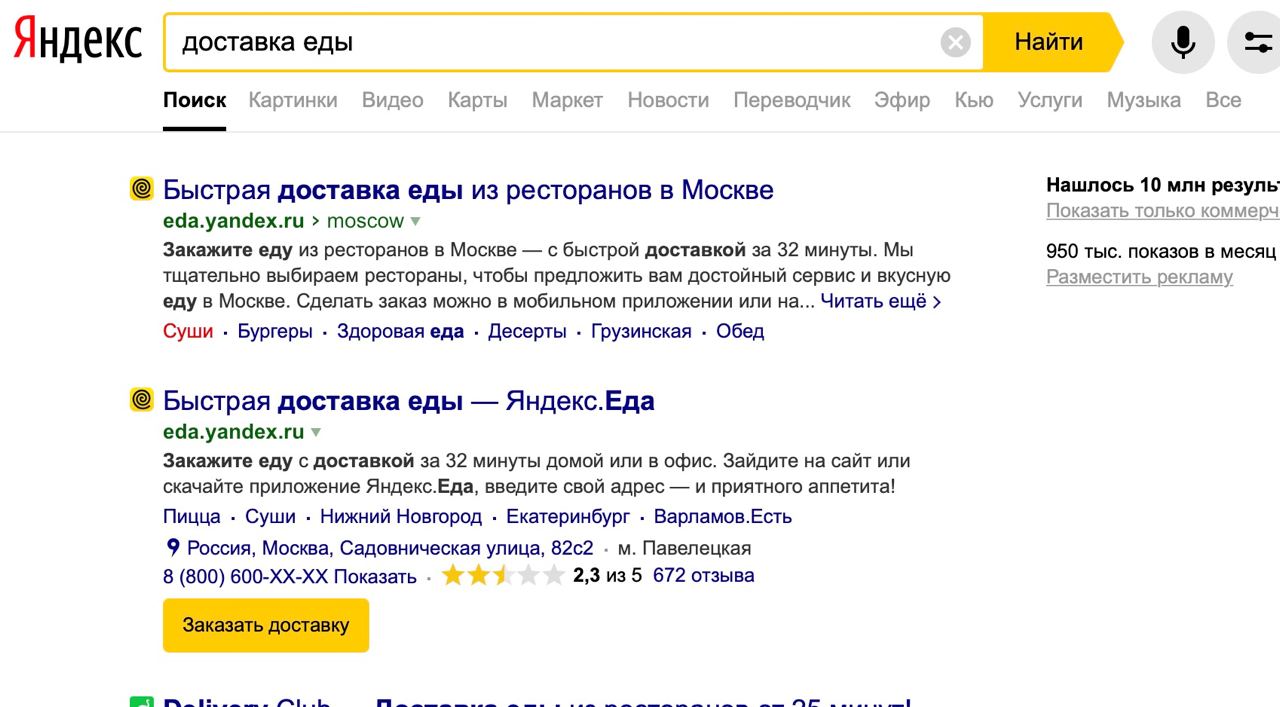Image resolution: width=1280 pixels, height=707 pixels.
Task: Open the Варламов.Есть link
Action: (x=723, y=517)
